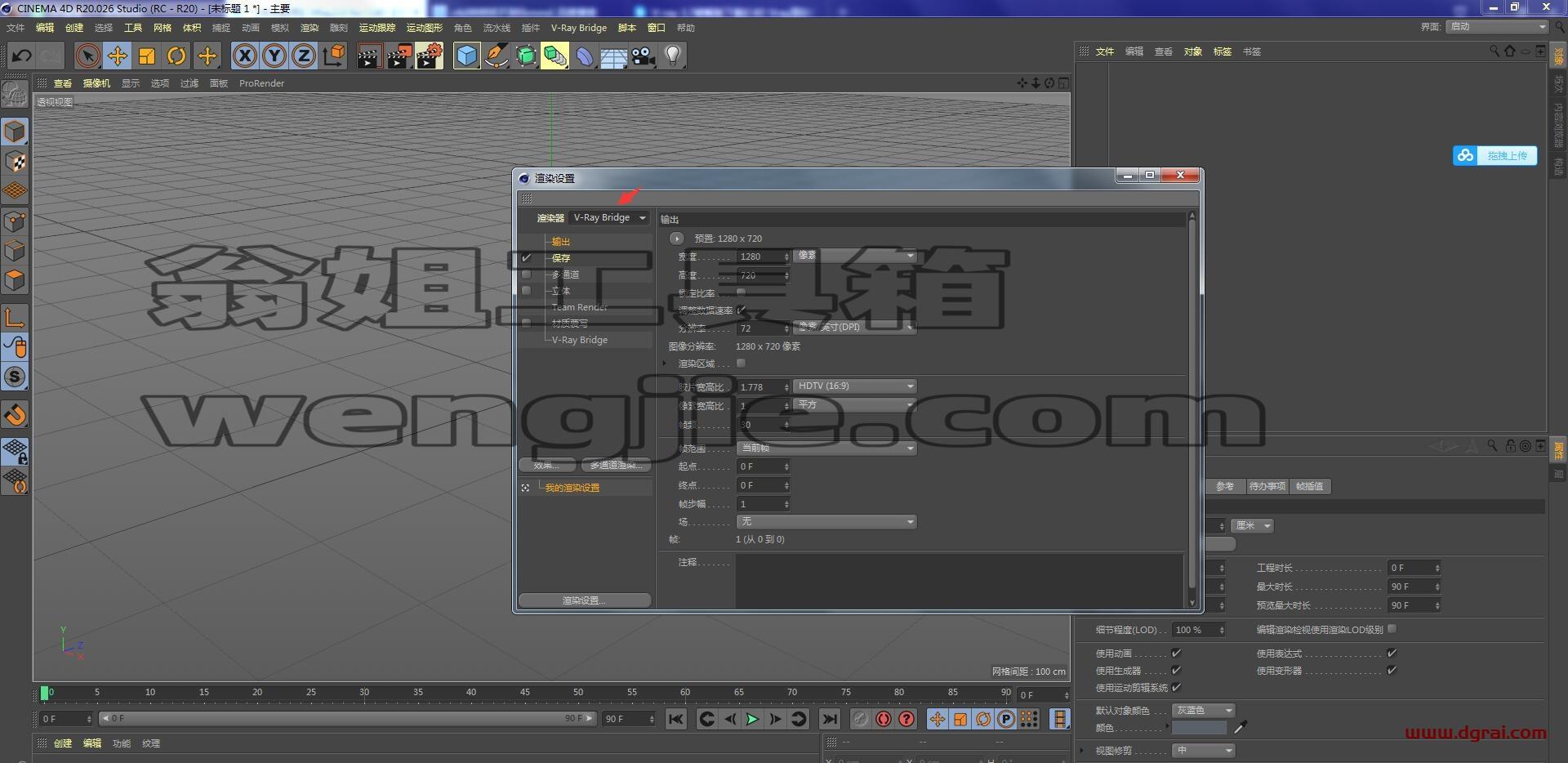Toggle 使用变形器 checkbox
Screen dimensions: 1568x763
tap(1392, 670)
